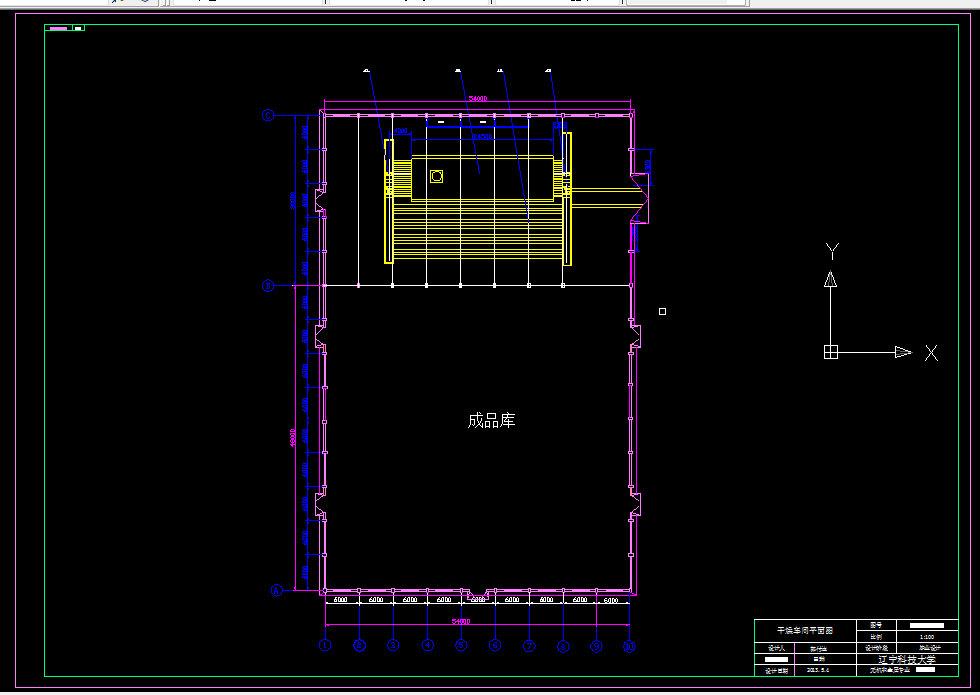980x695 pixels.
Task: Click grid axis bubble 9
Action: [597, 647]
